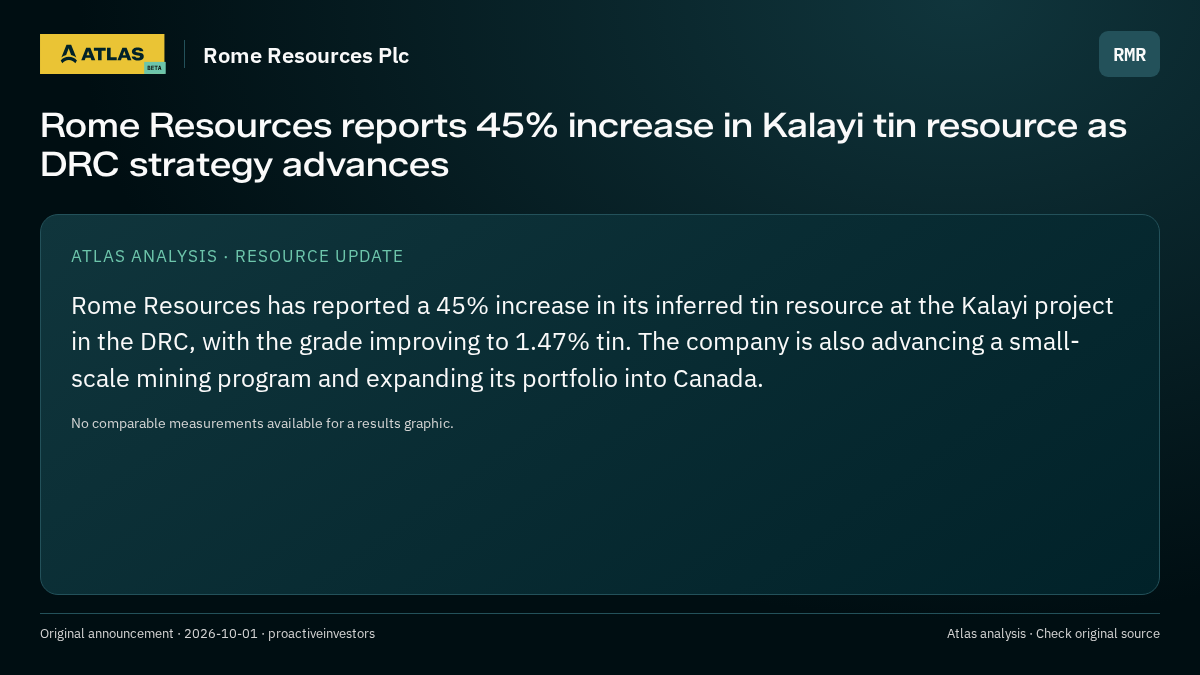
Task: Click the Atlas logo badge
Action: tap(102, 54)
